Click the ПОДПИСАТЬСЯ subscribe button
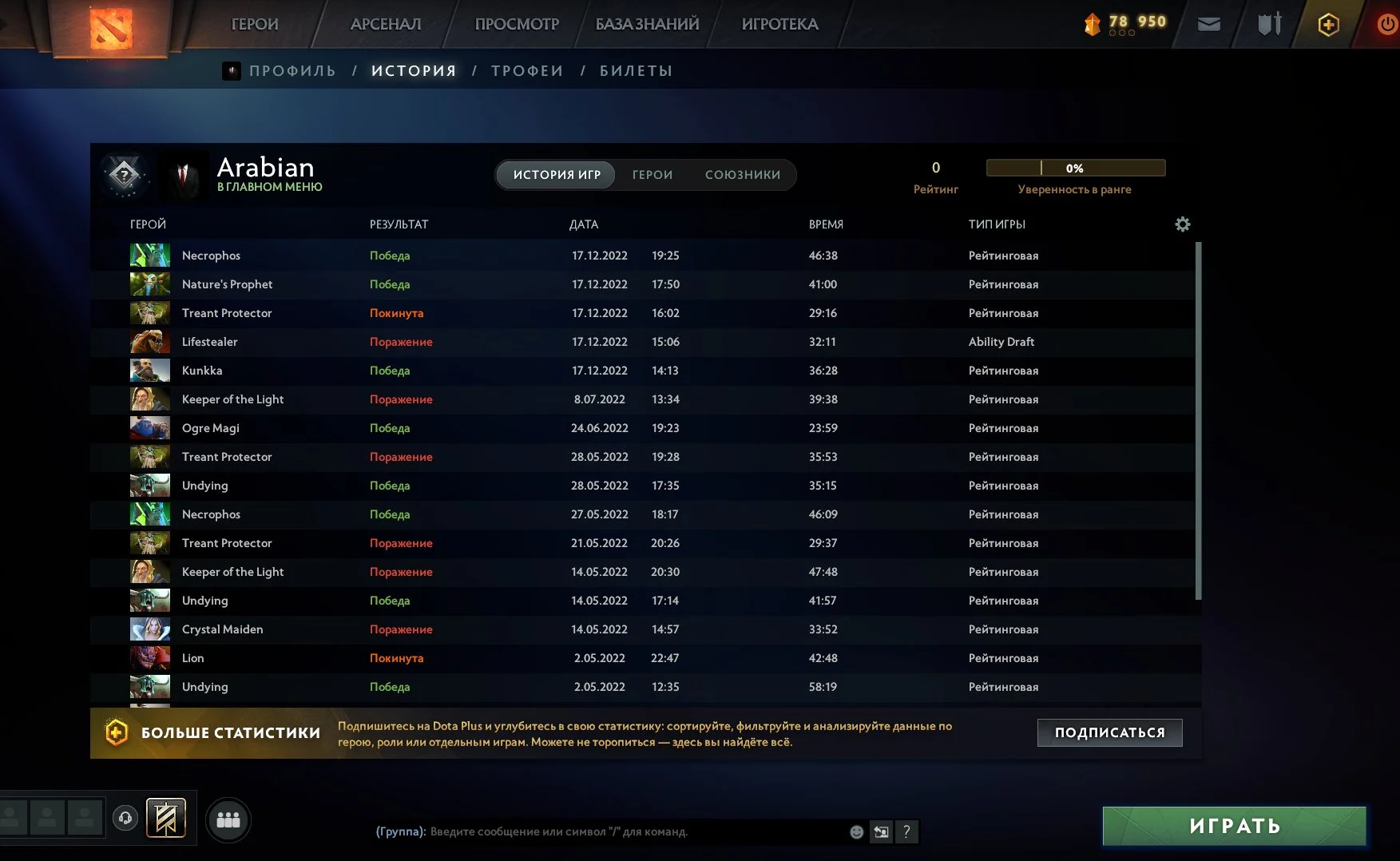Screen dimensions: 1400x861 point(1110,732)
